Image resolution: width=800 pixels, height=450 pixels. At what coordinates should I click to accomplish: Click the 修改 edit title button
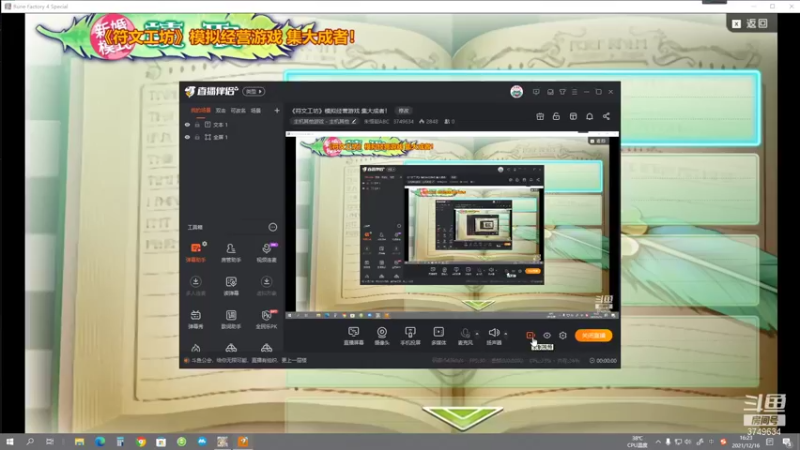(x=404, y=110)
